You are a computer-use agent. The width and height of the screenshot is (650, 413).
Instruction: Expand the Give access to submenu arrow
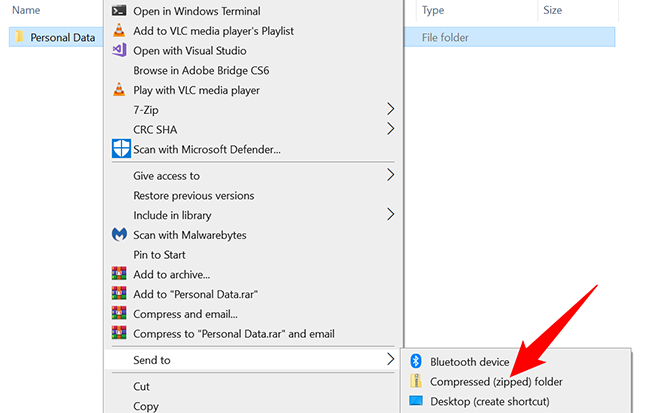pos(390,175)
